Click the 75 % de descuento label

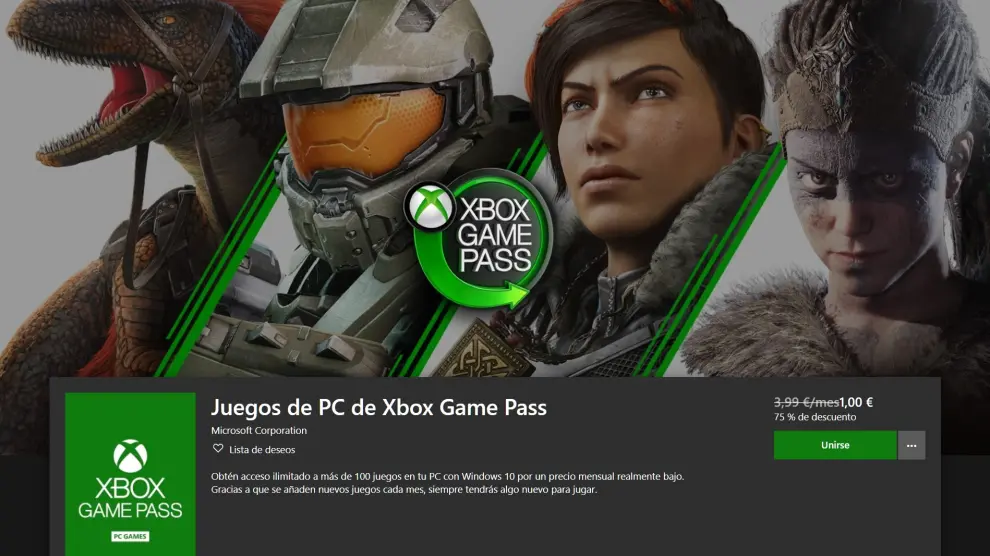tap(815, 417)
